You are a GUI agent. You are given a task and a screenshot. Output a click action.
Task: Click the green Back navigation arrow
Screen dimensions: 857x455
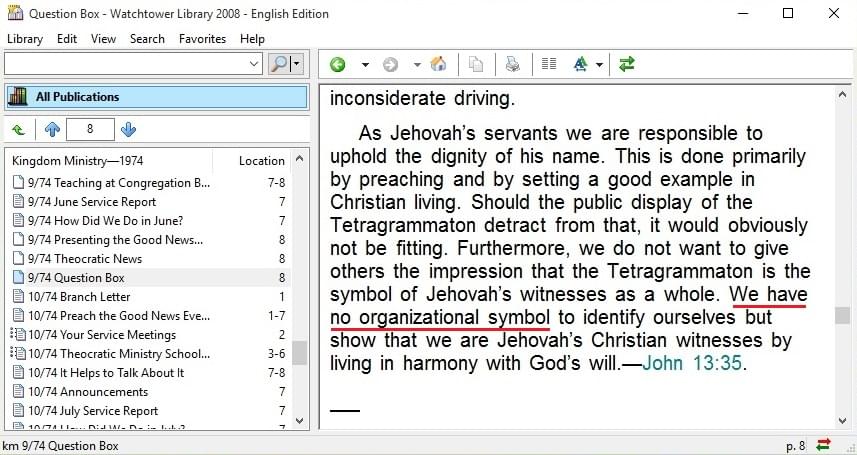pos(338,65)
